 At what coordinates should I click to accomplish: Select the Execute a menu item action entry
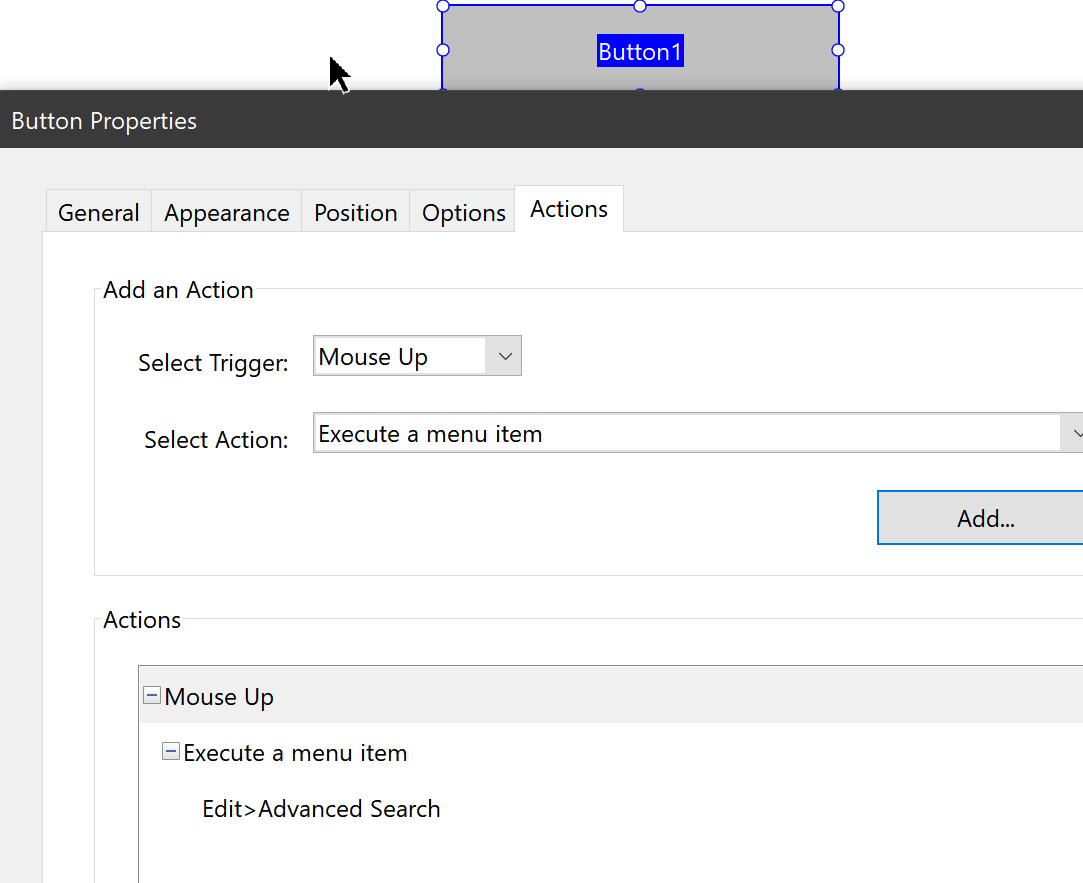pyautogui.click(x=294, y=752)
